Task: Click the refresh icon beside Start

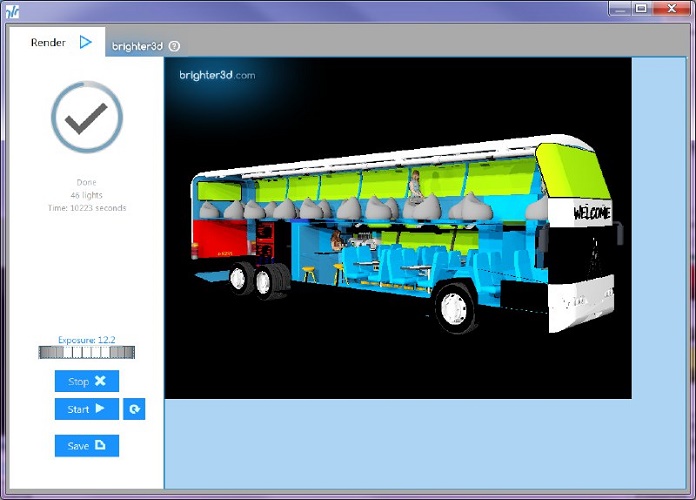Action: (x=134, y=409)
